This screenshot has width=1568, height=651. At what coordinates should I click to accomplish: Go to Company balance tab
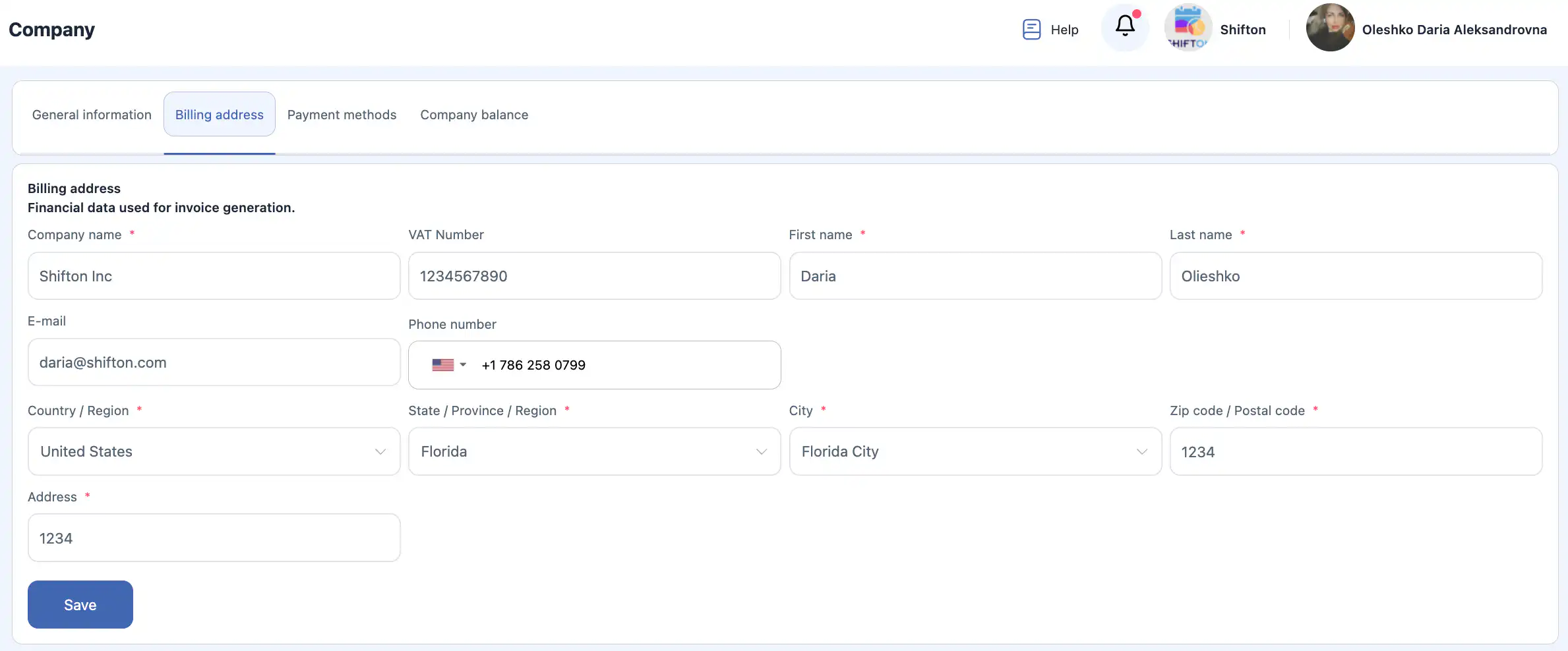[x=474, y=115]
